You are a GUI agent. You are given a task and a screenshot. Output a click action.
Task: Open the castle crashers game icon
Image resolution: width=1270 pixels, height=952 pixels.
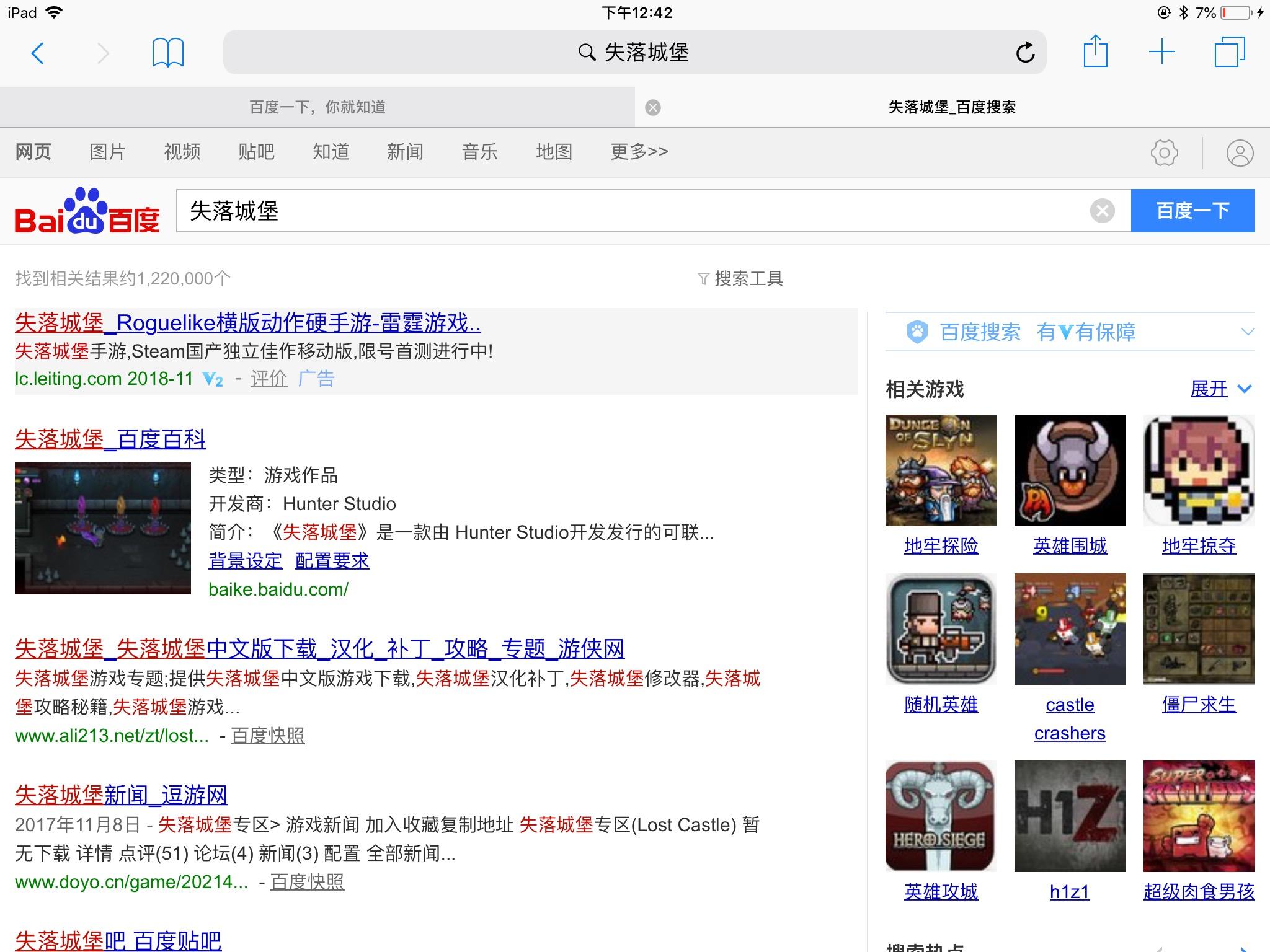(1070, 629)
